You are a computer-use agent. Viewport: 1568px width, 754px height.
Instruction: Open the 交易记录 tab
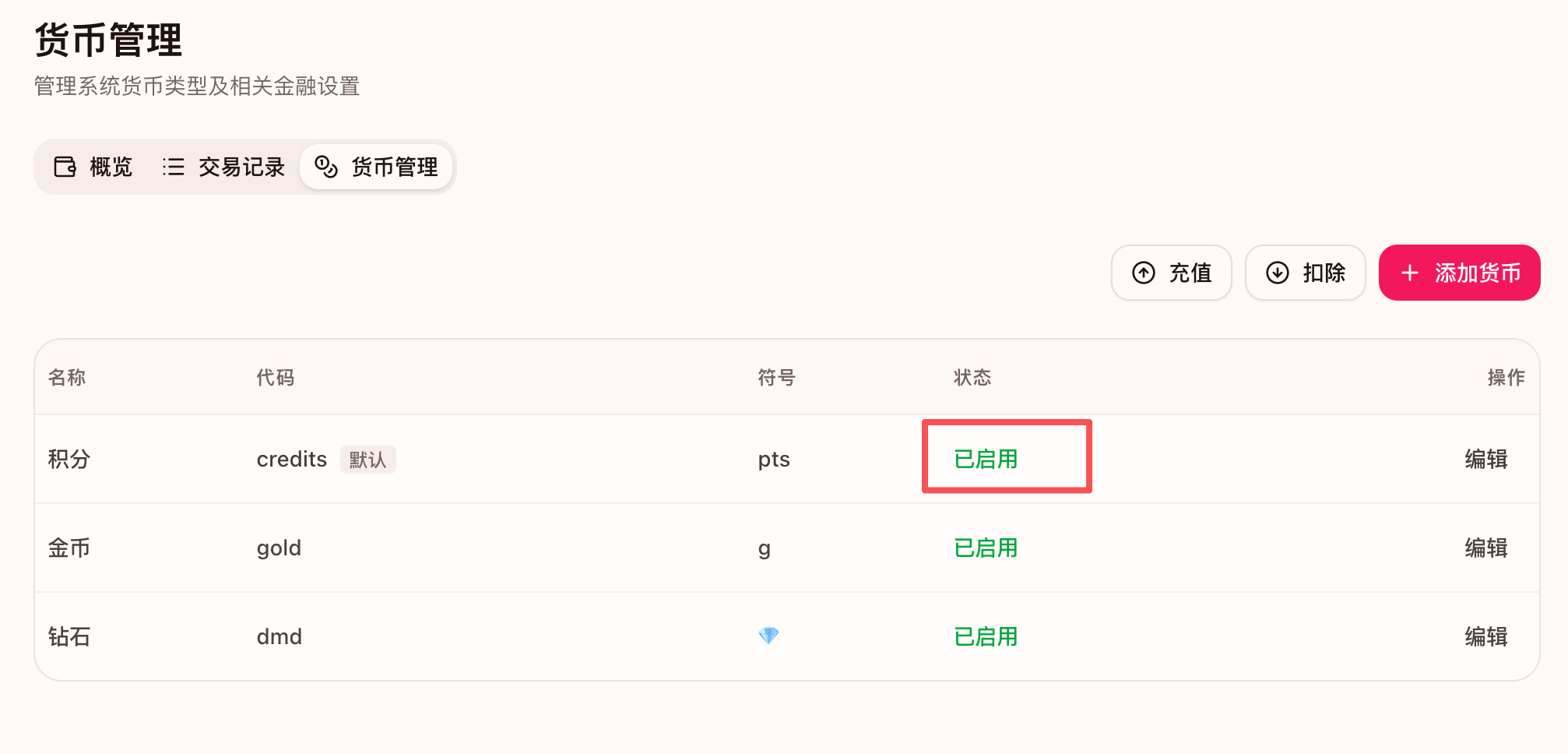click(x=224, y=167)
